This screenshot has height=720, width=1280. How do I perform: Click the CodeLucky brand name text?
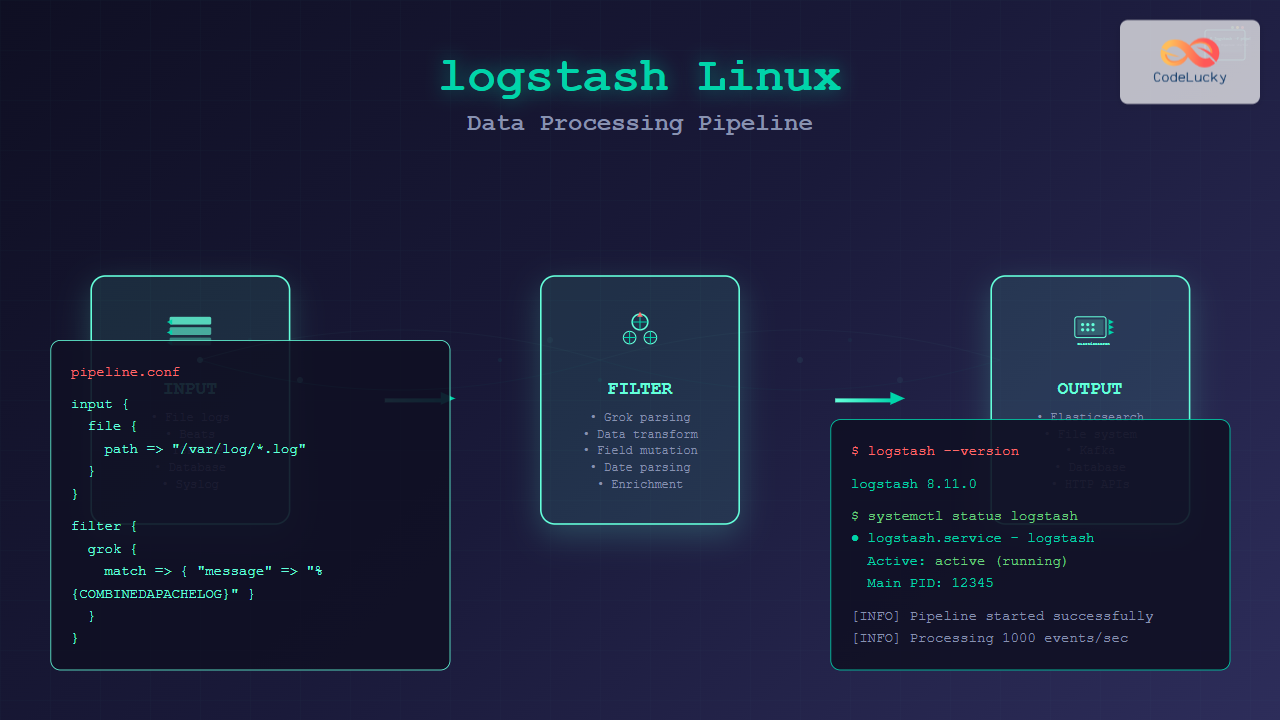[x=1189, y=77]
